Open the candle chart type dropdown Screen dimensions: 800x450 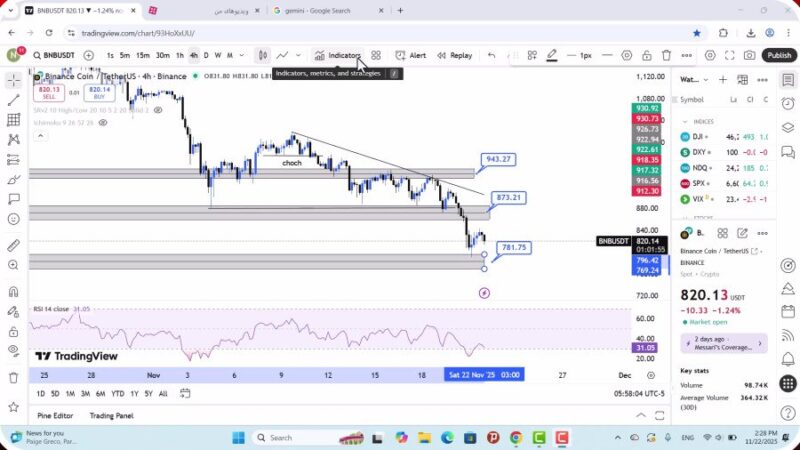pos(262,55)
